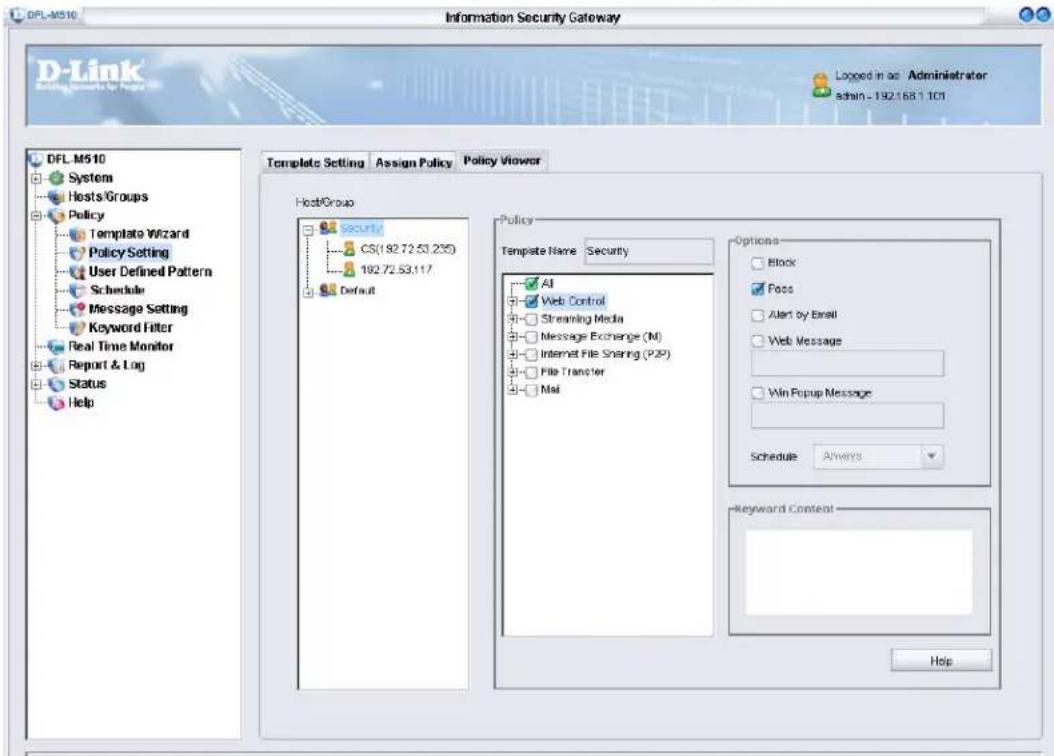Click the CS(192.72.53.235) host icon

(x=350, y=249)
